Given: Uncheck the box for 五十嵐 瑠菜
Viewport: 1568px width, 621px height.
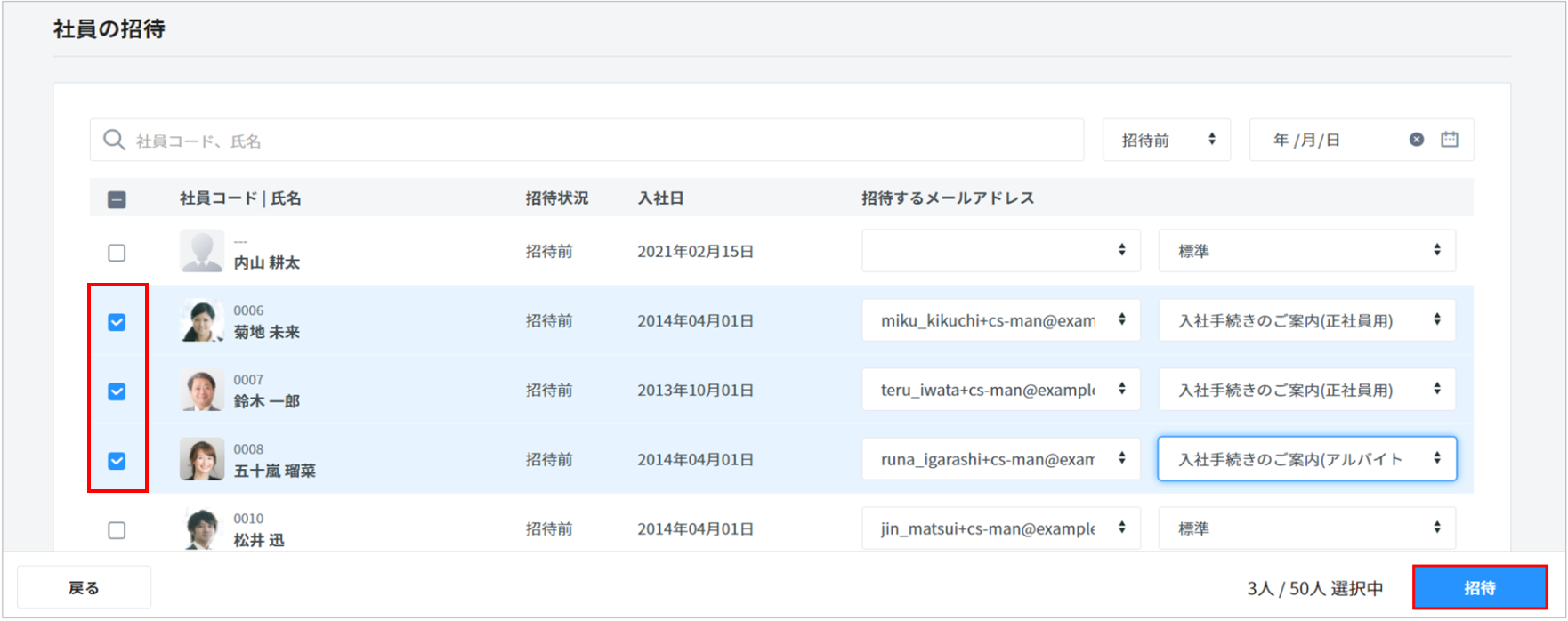Looking at the screenshot, I should point(117,461).
